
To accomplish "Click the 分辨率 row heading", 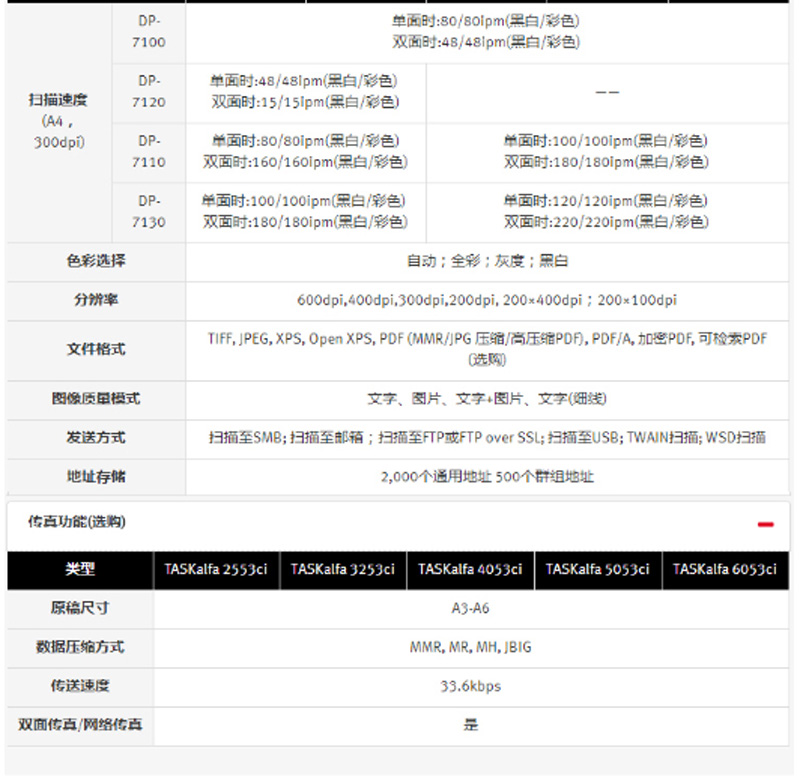I will (x=96, y=300).
